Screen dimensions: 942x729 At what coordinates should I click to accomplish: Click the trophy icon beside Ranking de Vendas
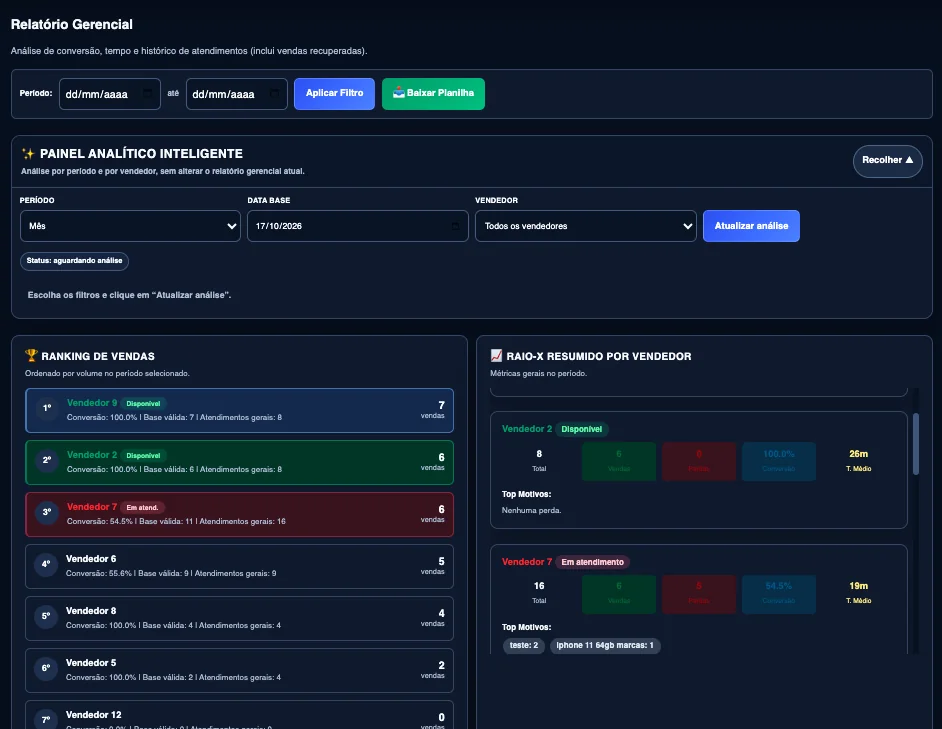click(31, 356)
